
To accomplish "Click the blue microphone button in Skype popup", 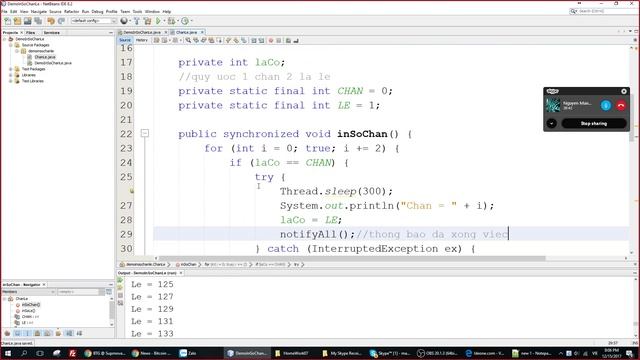I will [x=606, y=105].
